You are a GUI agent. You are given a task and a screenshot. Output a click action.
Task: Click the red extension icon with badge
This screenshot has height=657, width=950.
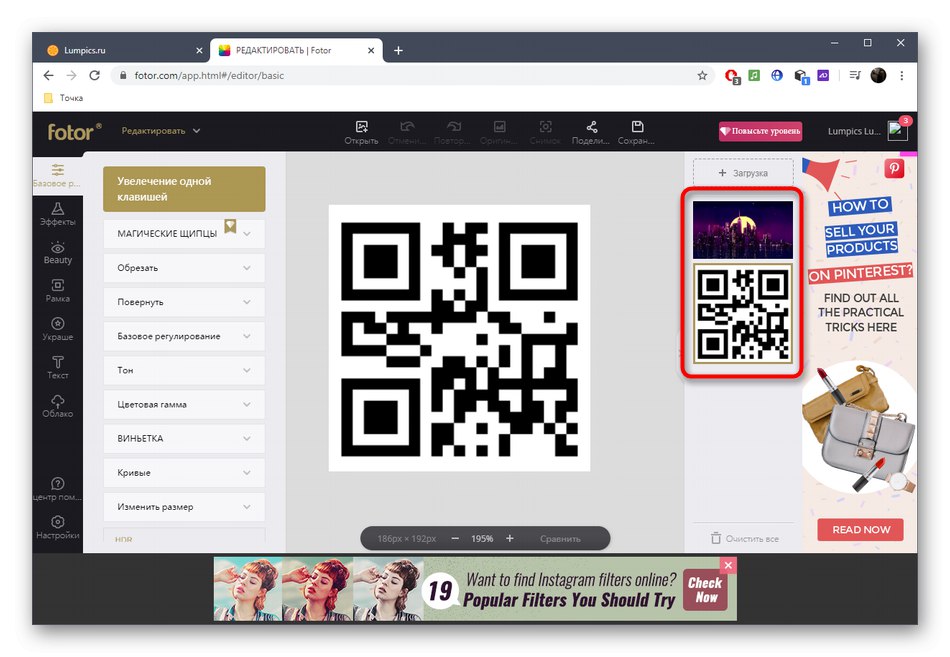pyautogui.click(x=732, y=76)
